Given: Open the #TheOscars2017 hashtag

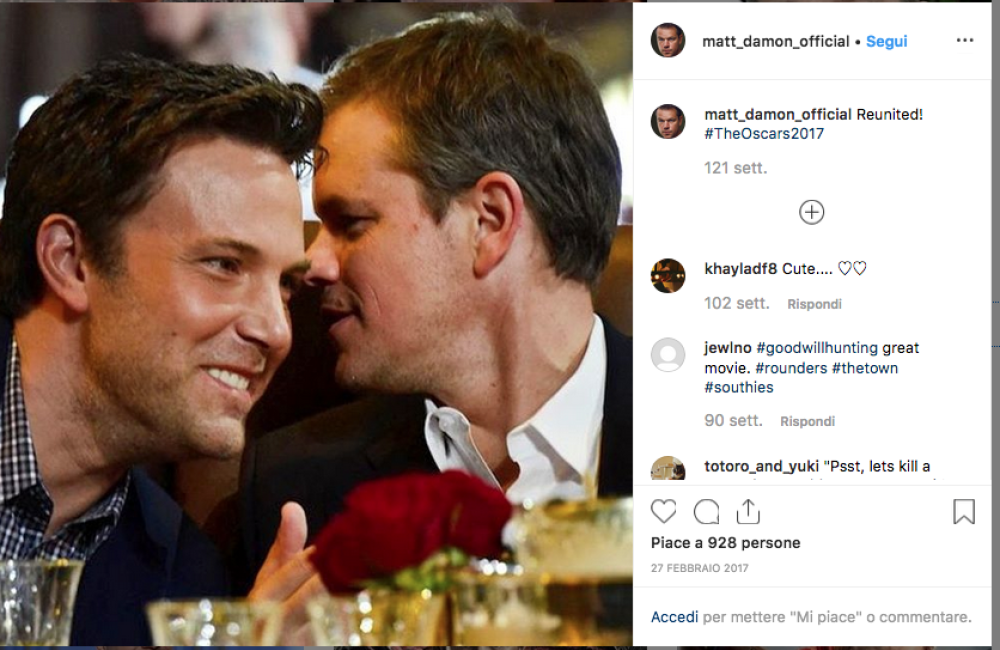Looking at the screenshot, I should click(764, 134).
